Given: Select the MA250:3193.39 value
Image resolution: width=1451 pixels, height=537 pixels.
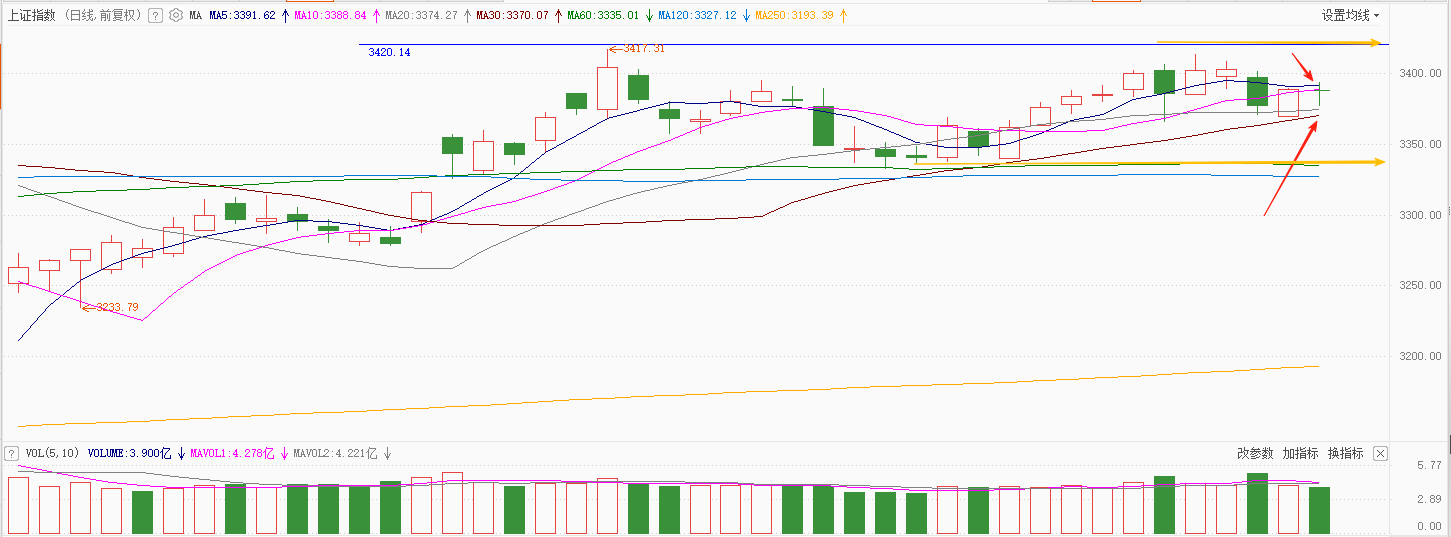Looking at the screenshot, I should [x=794, y=16].
